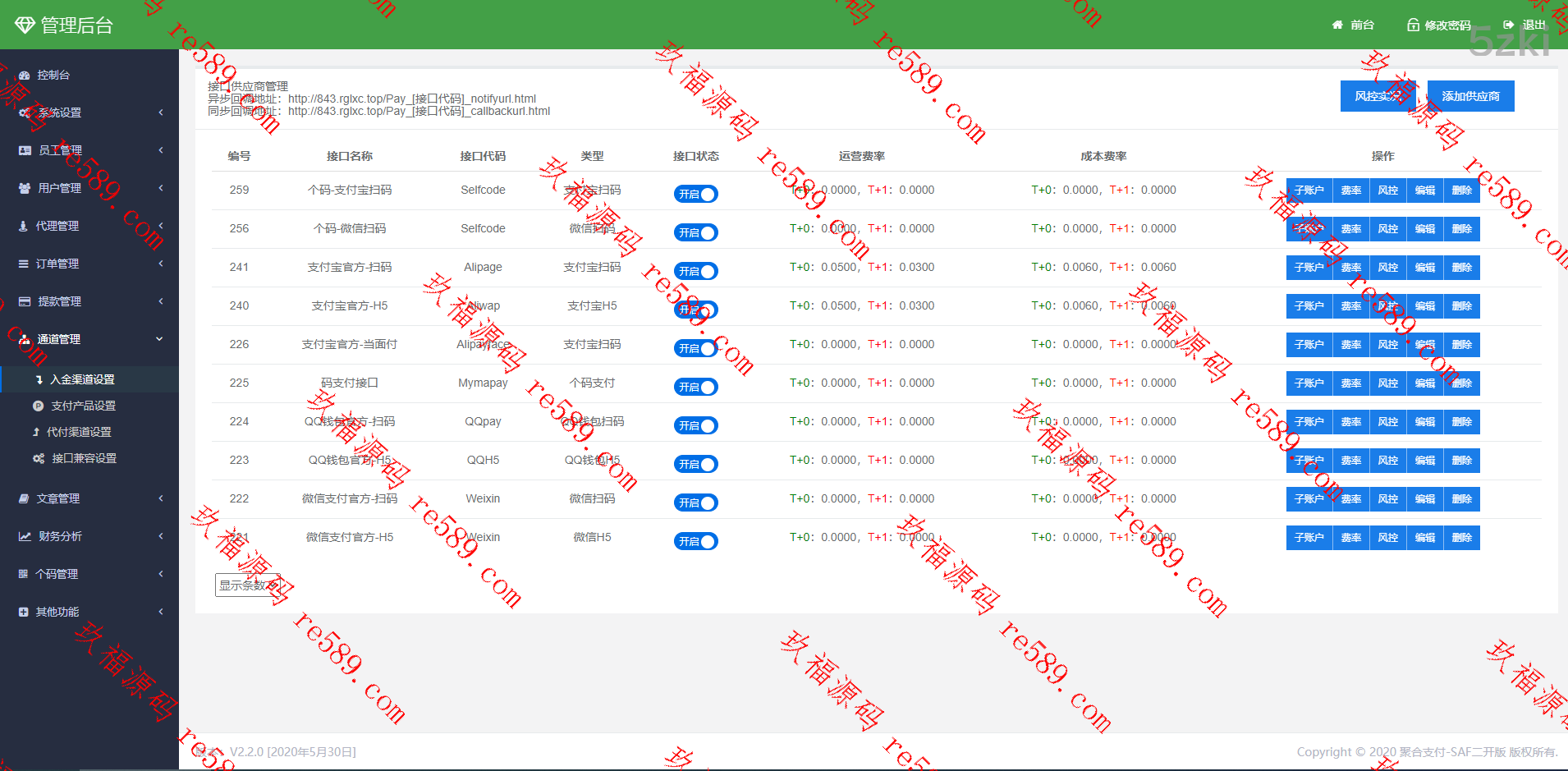Click the users icon beside 用户管理
The height and width of the screenshot is (771, 1568).
(x=25, y=189)
